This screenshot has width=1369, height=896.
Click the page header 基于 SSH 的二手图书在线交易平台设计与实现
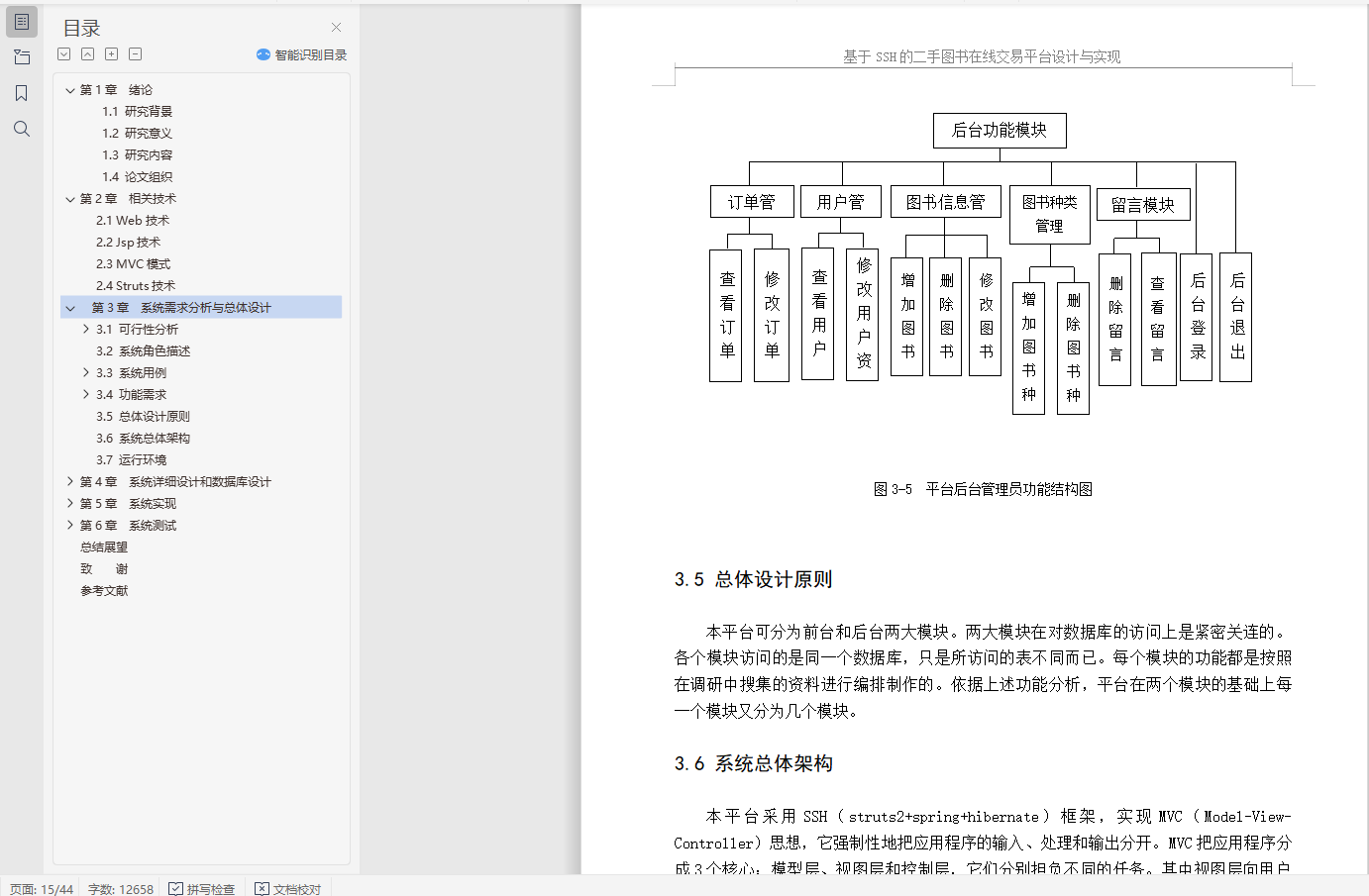point(982,57)
